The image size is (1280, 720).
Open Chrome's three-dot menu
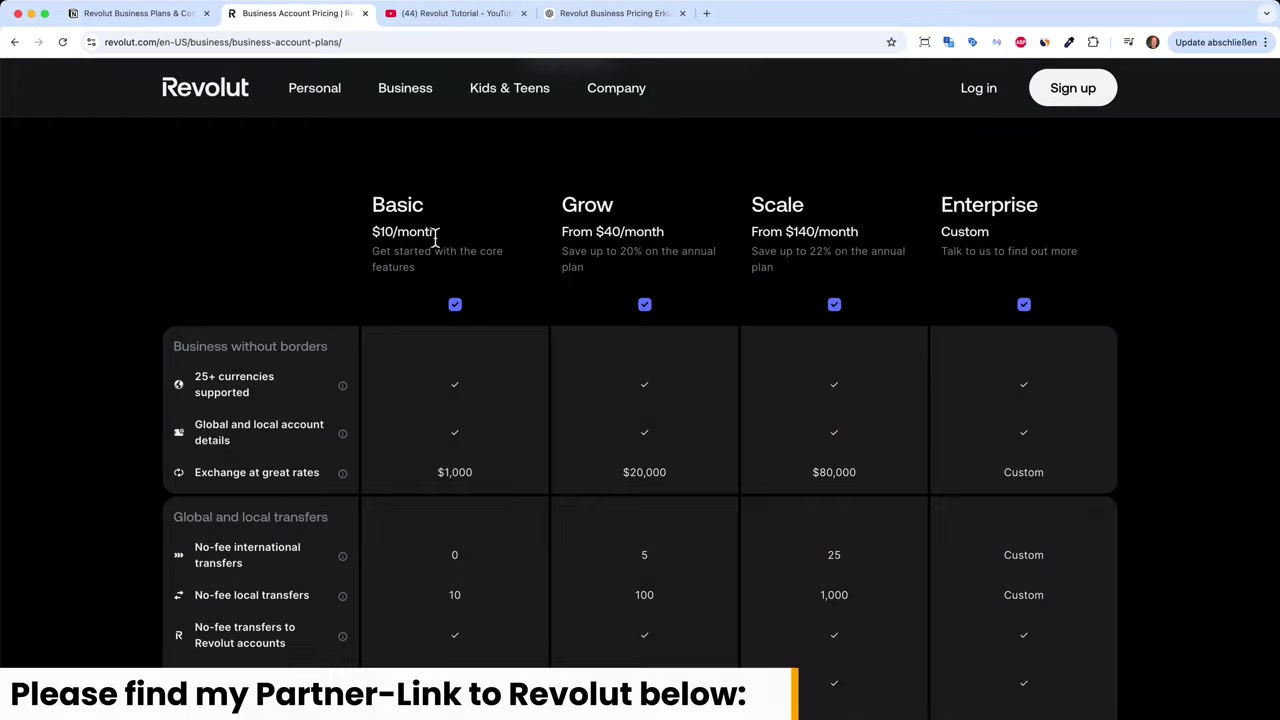click(x=1266, y=42)
